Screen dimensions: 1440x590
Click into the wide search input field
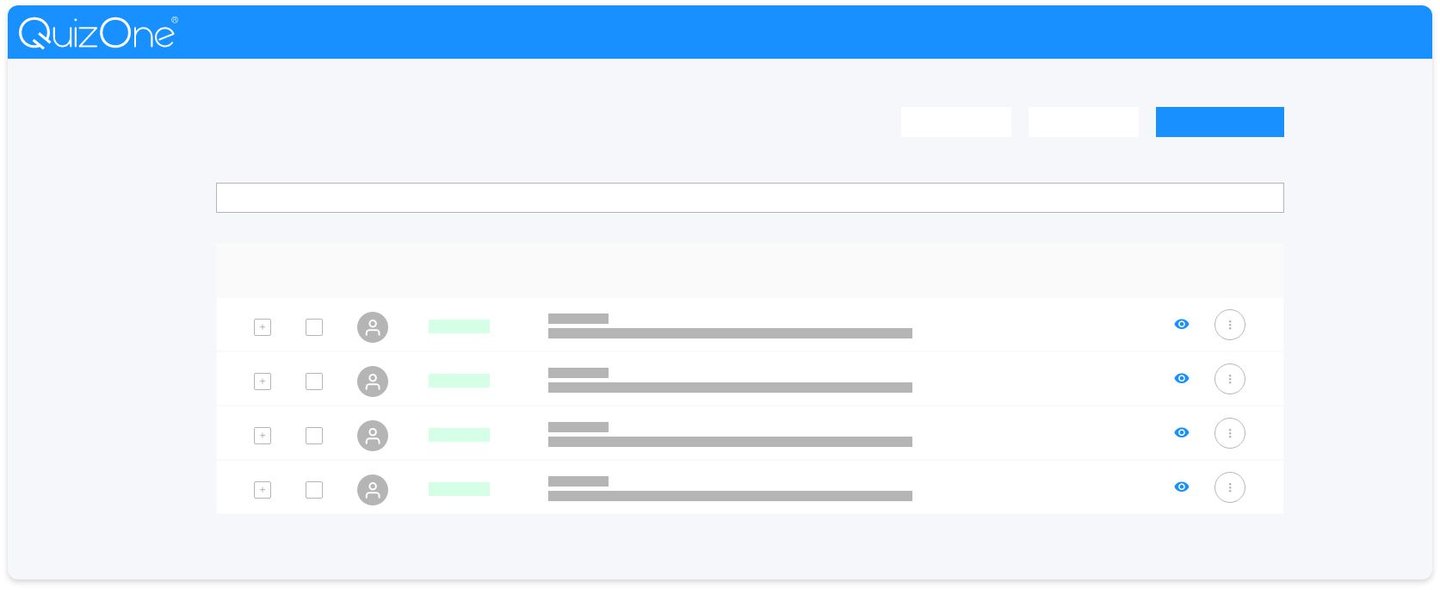click(x=750, y=197)
